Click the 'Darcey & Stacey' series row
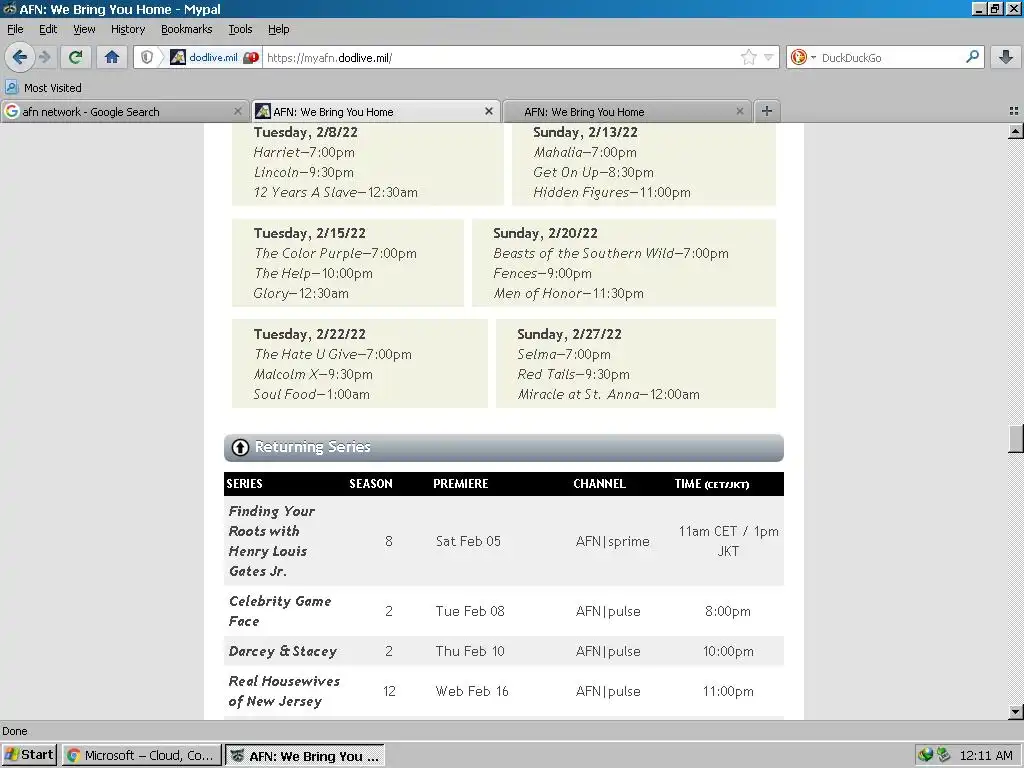Screen dimensions: 1024x768 tap(504, 651)
